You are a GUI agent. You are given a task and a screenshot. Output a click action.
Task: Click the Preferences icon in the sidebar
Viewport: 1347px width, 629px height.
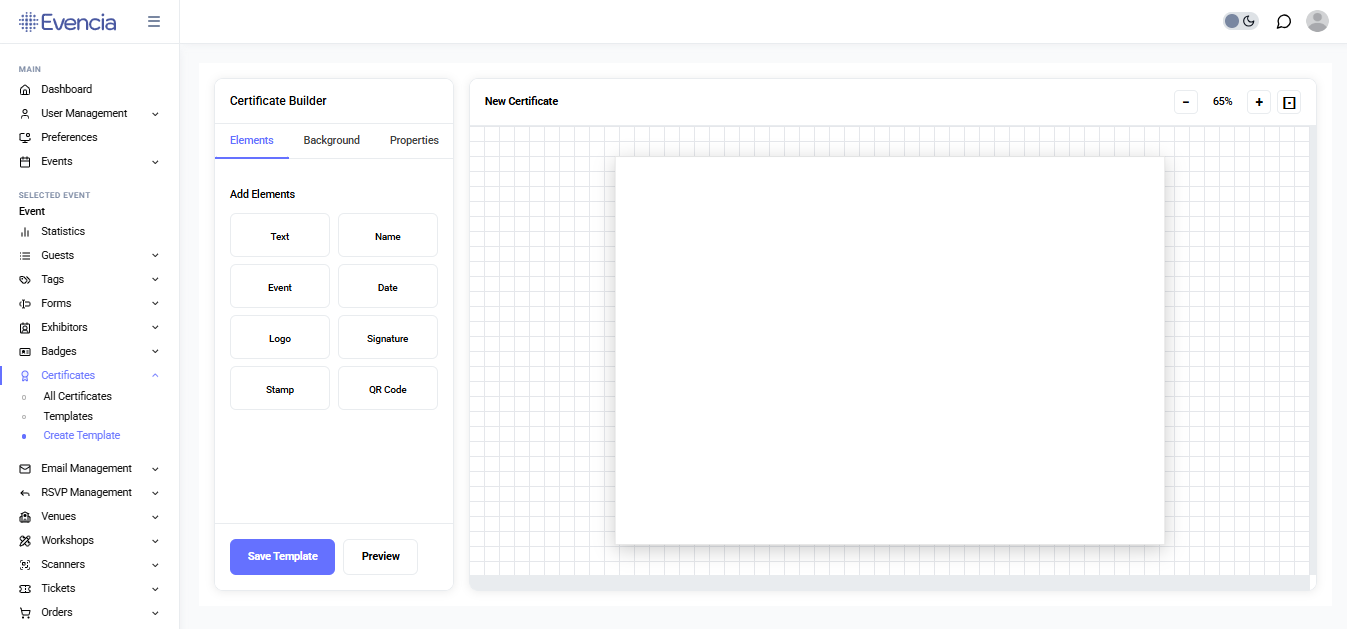[x=24, y=137]
